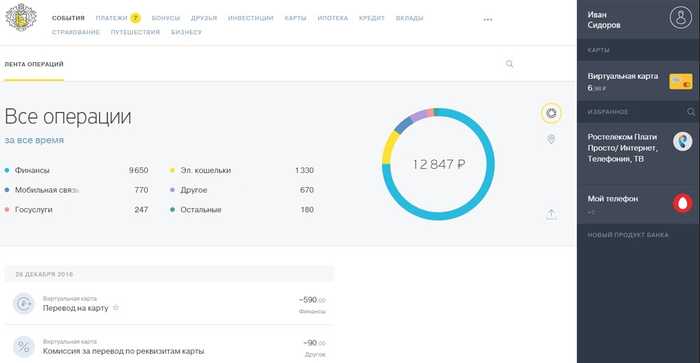Open the Вклады section

tap(409, 18)
